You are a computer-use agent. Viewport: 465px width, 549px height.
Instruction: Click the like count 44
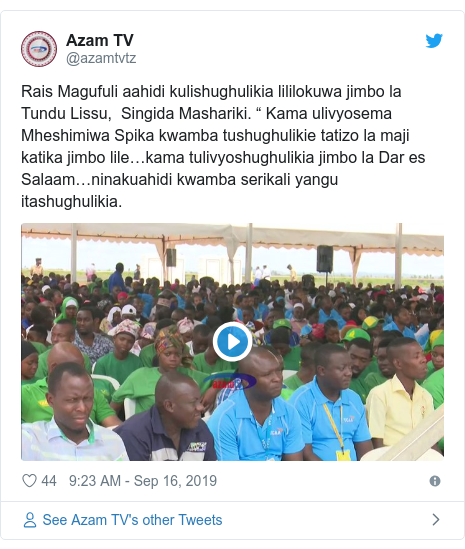[x=49, y=481]
